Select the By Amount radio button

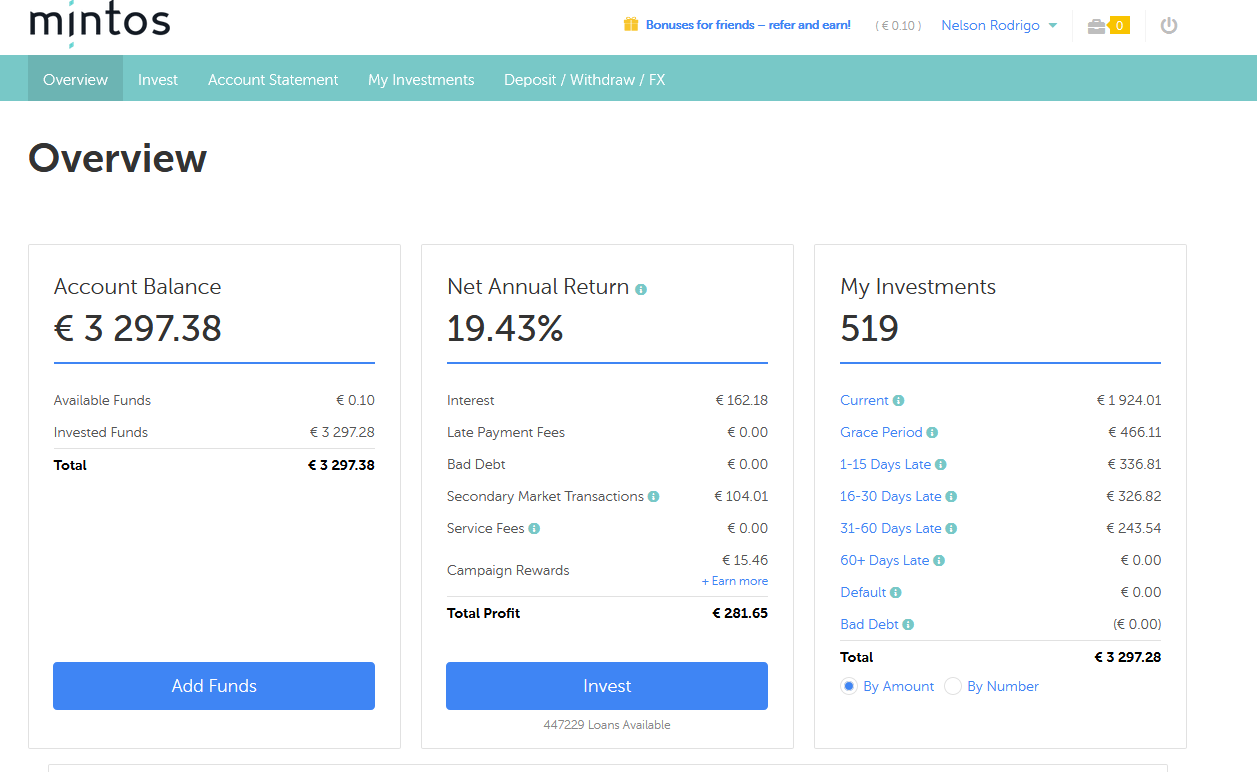pos(849,686)
